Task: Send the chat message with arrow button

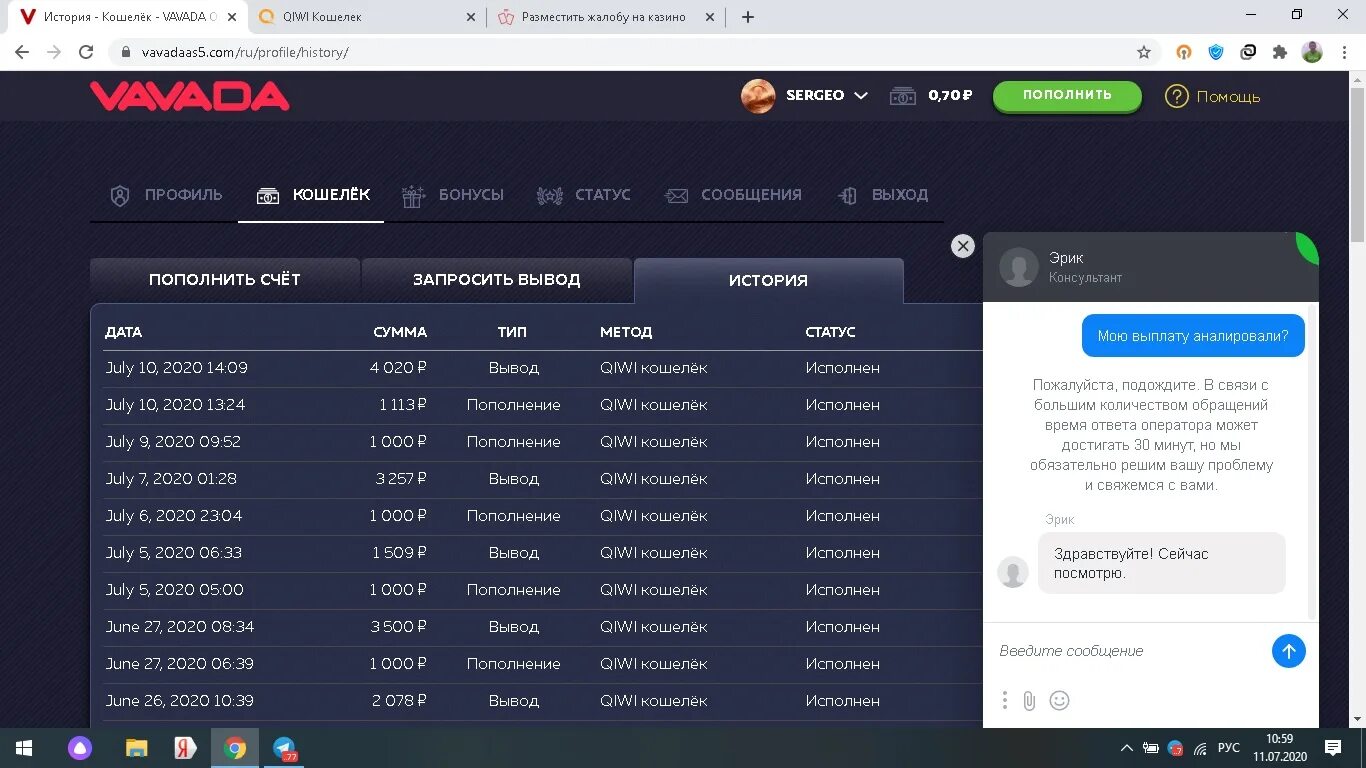Action: point(1289,651)
